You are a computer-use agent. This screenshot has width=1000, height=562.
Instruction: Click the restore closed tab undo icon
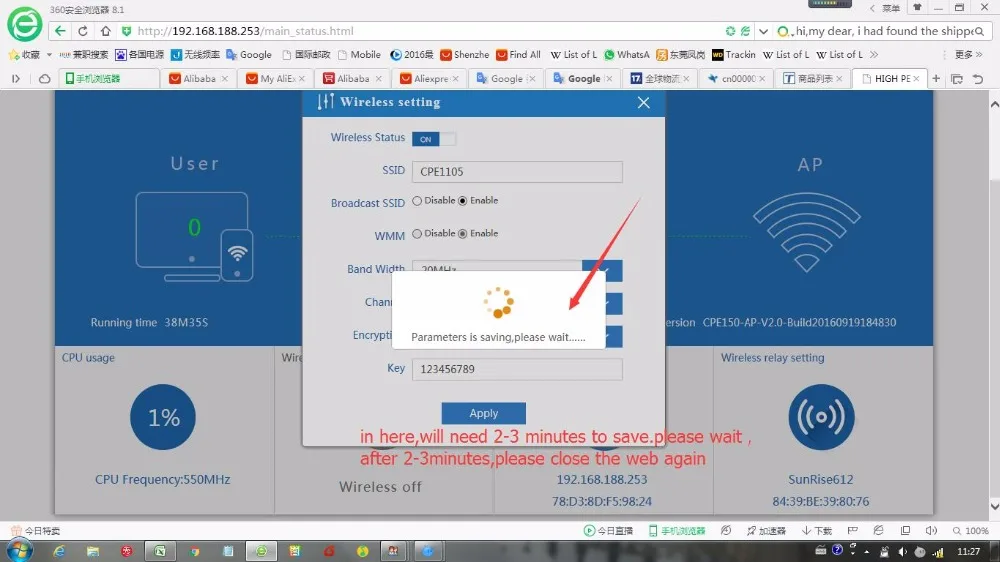tap(978, 78)
